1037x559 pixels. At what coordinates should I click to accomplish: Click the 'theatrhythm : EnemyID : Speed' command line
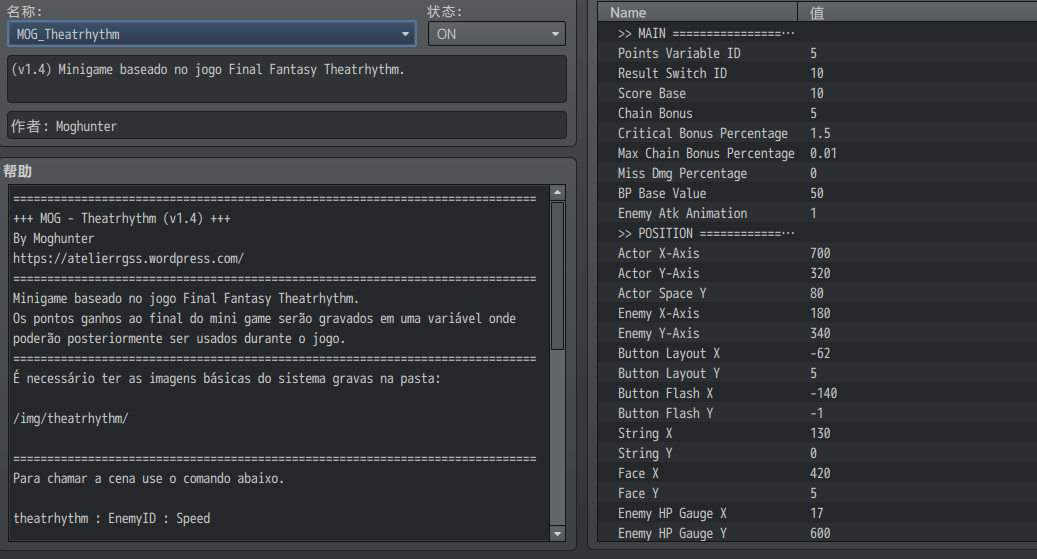coord(112,519)
